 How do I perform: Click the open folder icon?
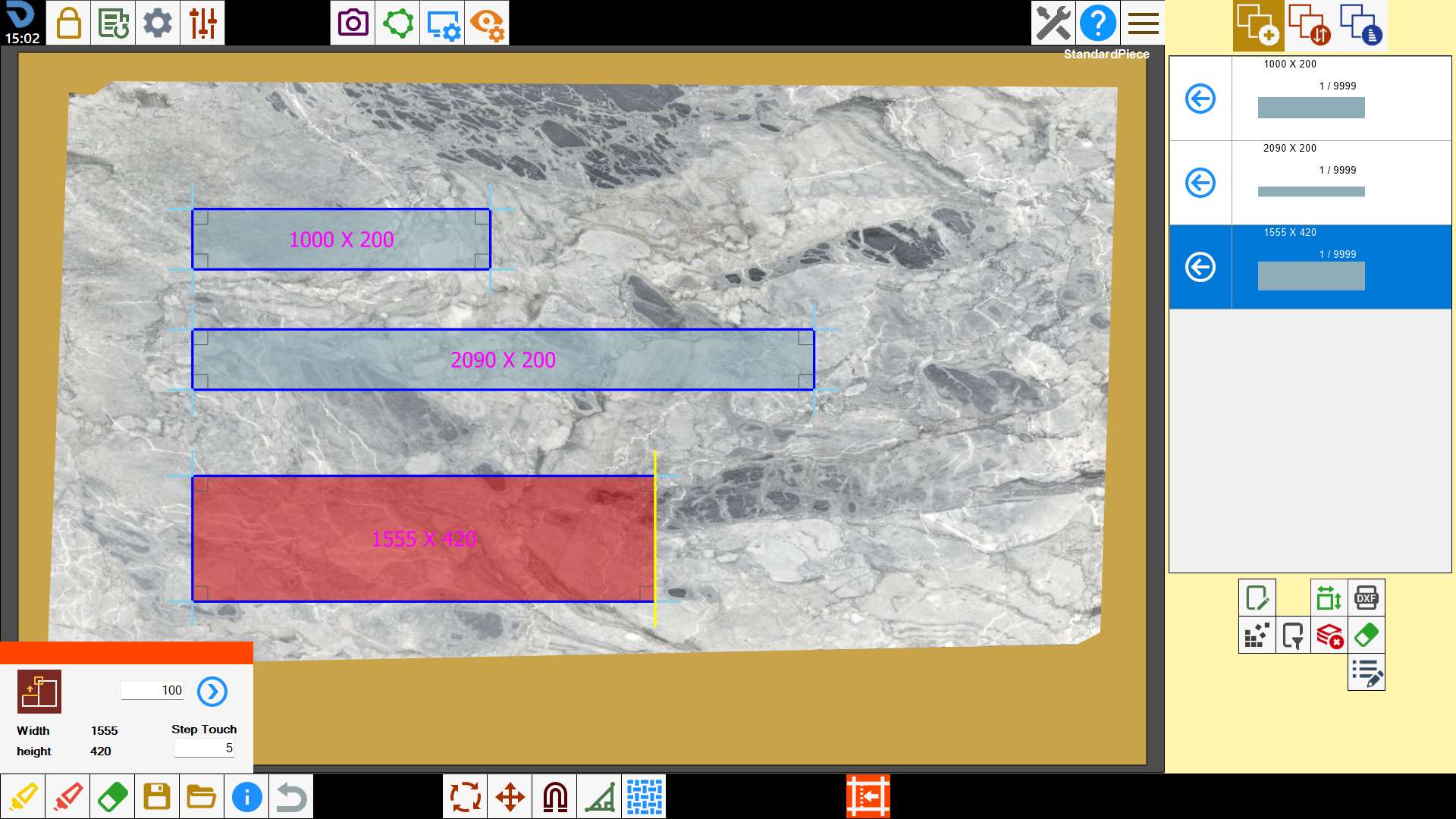(202, 797)
